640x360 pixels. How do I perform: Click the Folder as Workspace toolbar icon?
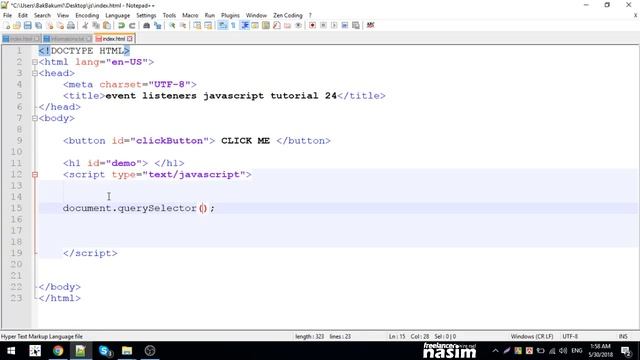tap(288, 25)
